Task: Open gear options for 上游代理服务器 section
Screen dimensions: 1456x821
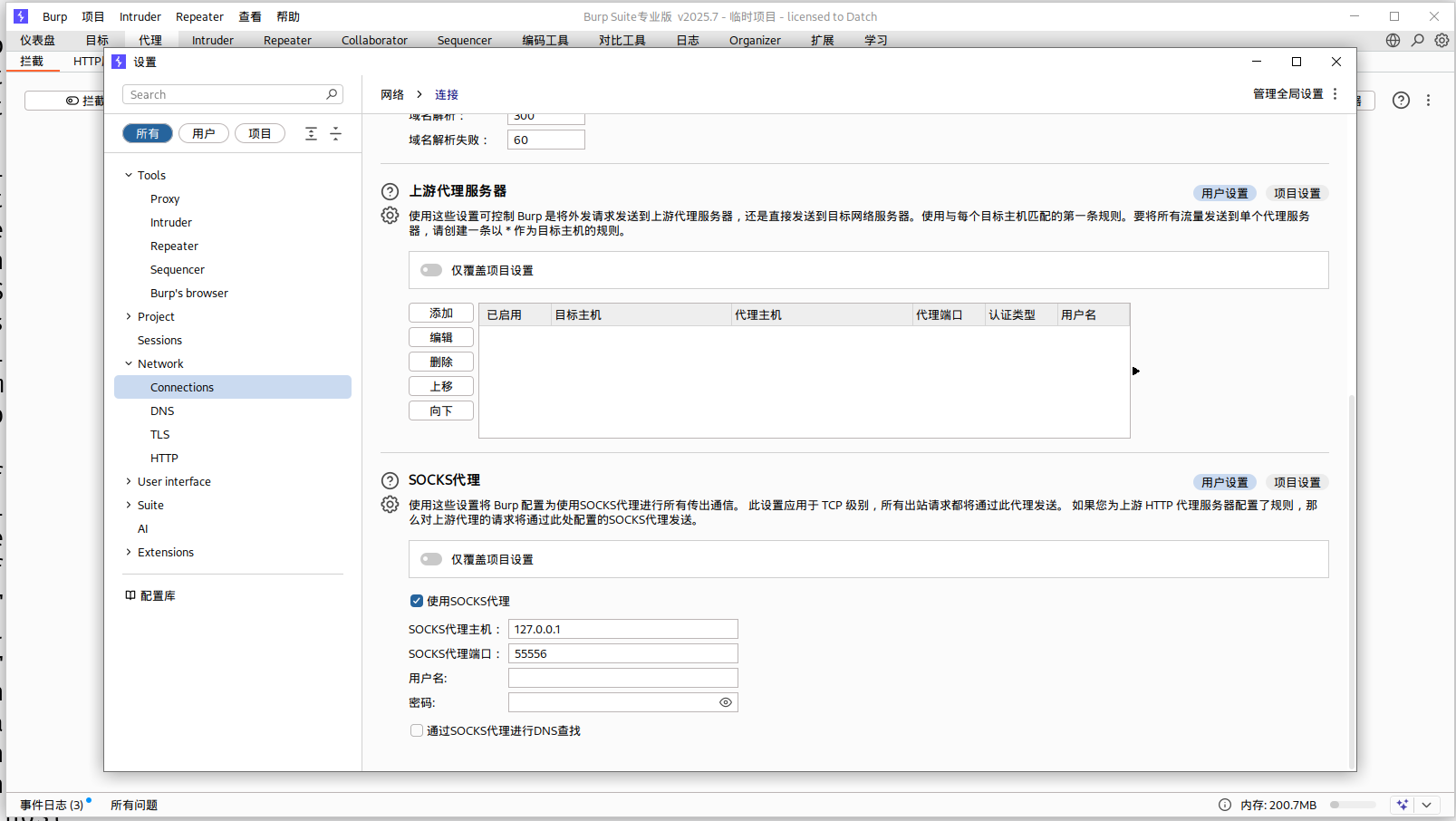Action: (390, 216)
